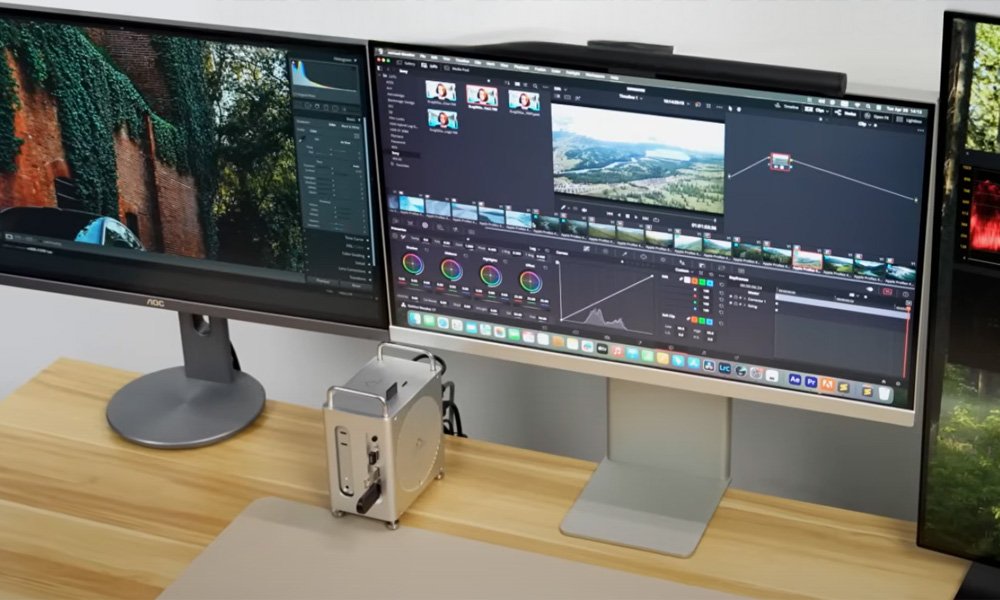The height and width of the screenshot is (600, 1000).
Task: Select the Master row in Keyframes panel
Action: click(753, 293)
